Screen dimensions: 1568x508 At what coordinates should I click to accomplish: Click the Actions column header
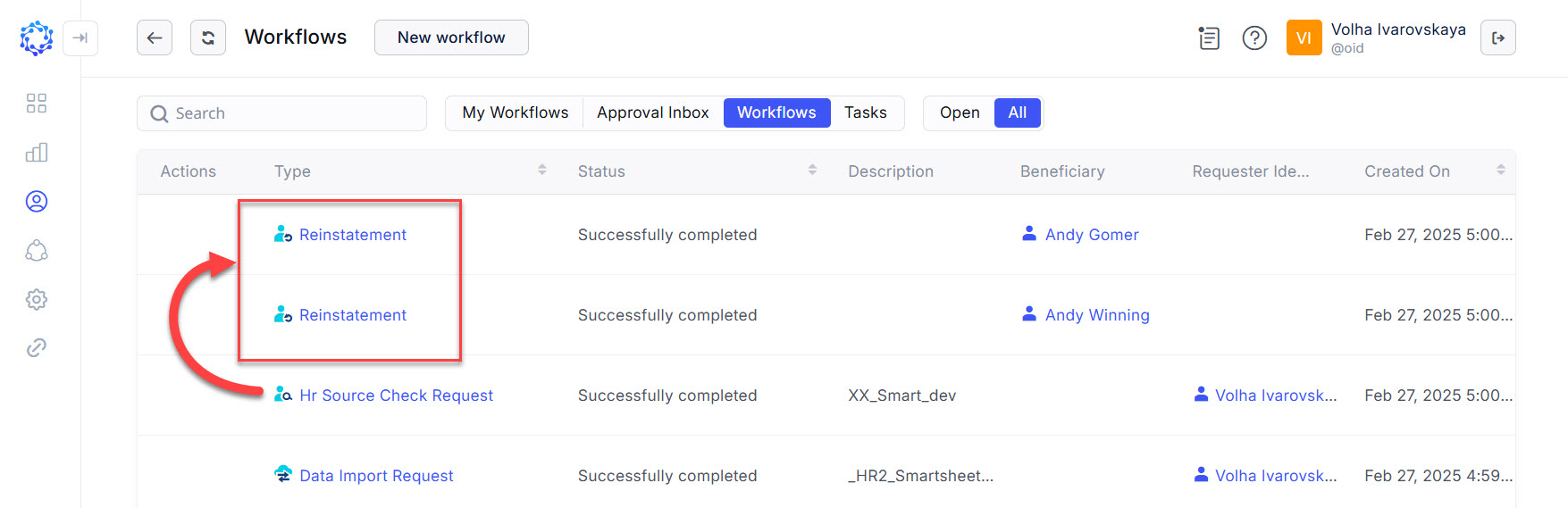tap(188, 171)
